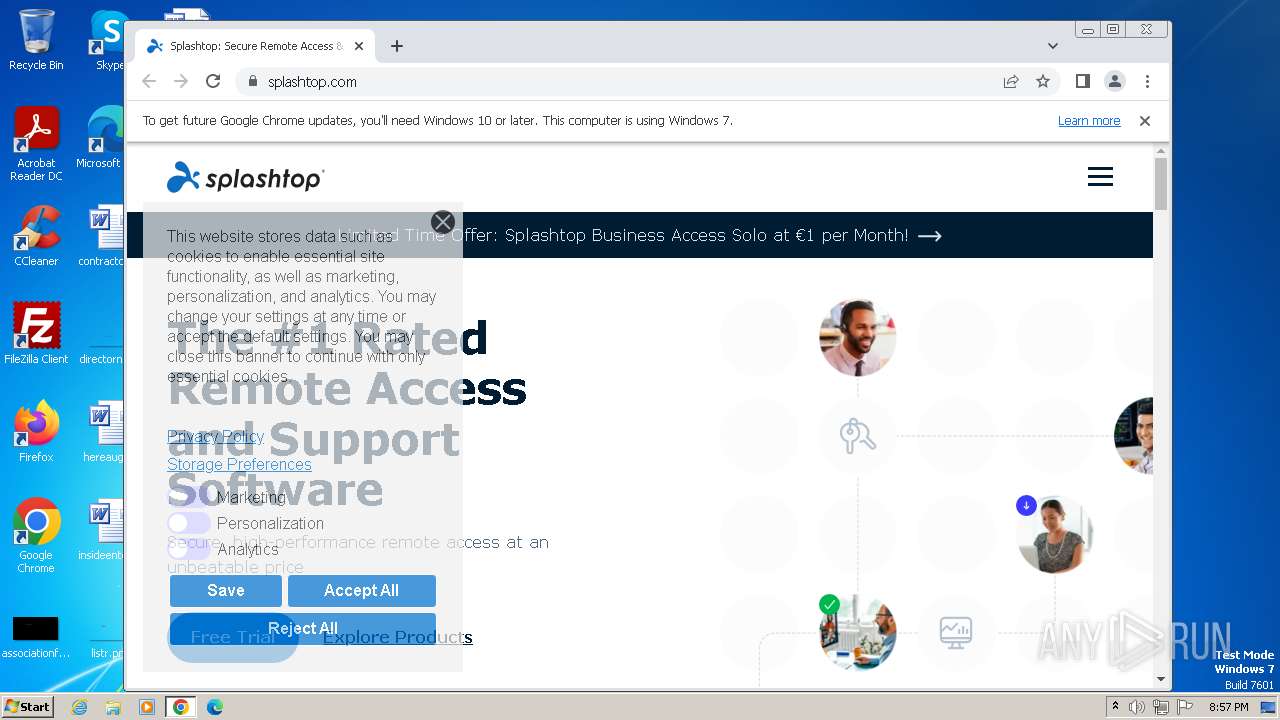Toggle the Analytics cookies switch

pos(189,549)
